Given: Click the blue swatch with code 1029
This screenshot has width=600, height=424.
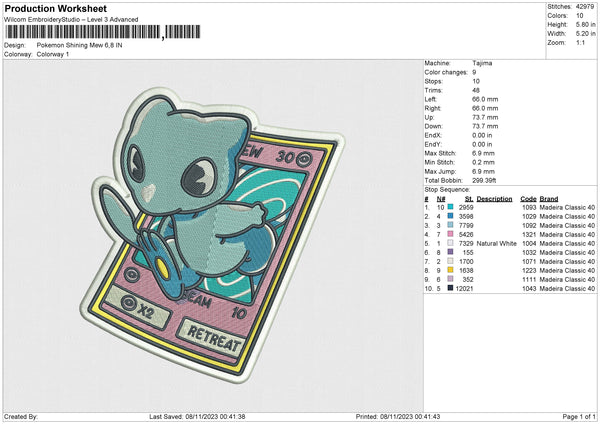Looking at the screenshot, I should pyautogui.click(x=450, y=216).
